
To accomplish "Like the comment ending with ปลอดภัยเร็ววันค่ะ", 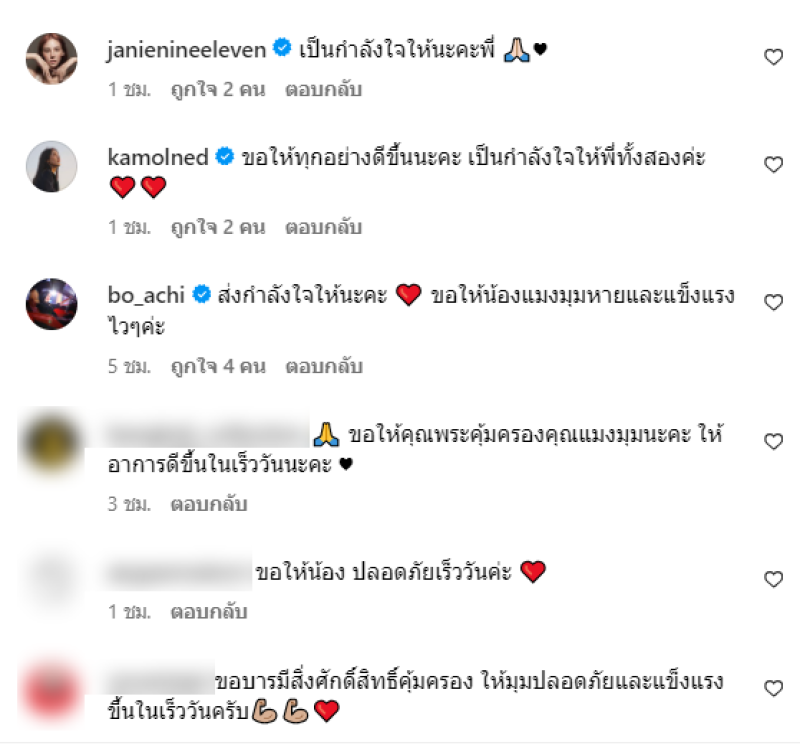I will (773, 580).
